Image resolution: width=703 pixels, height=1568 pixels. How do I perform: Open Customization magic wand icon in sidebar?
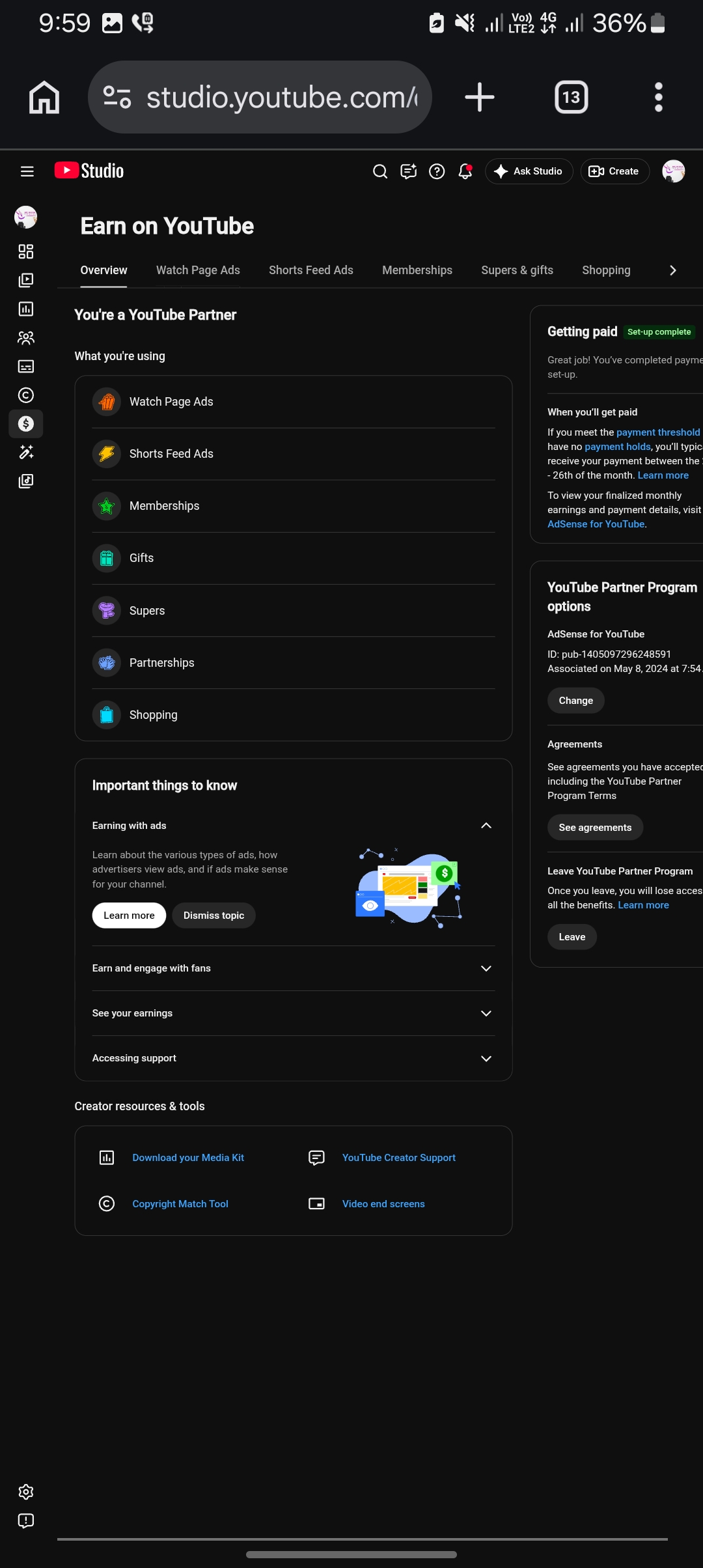point(26,453)
